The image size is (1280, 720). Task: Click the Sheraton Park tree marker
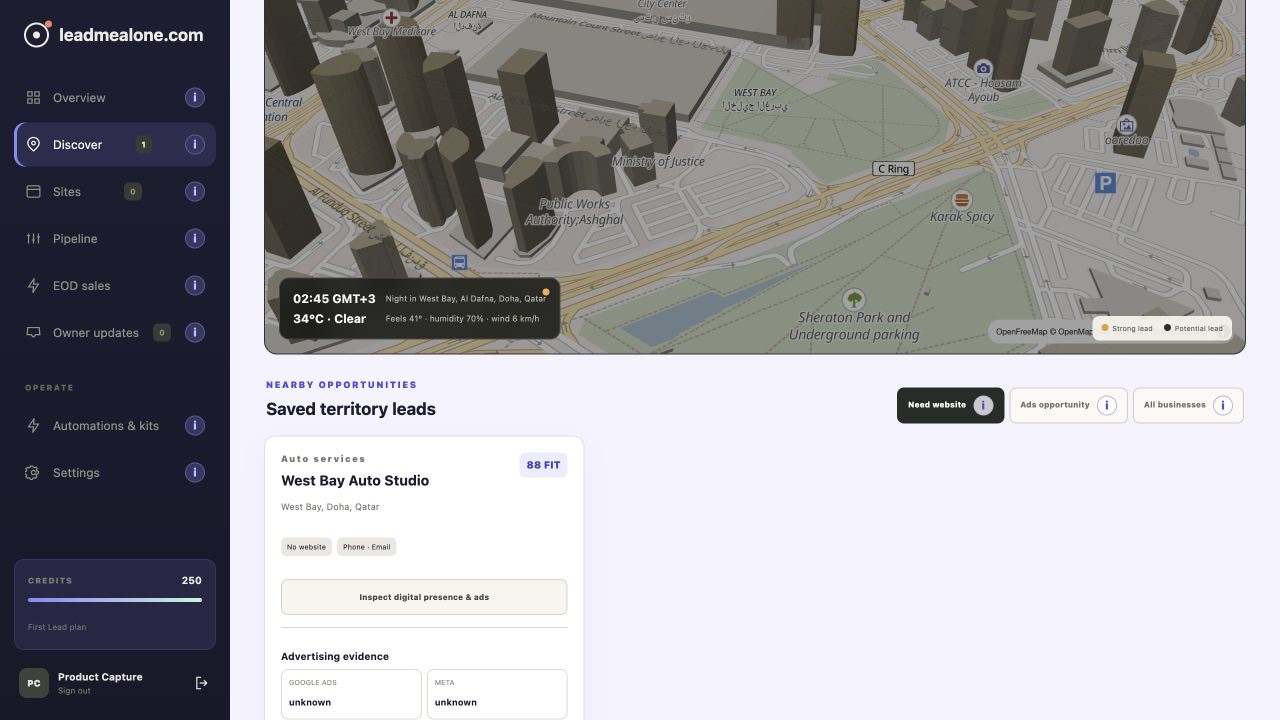(854, 299)
